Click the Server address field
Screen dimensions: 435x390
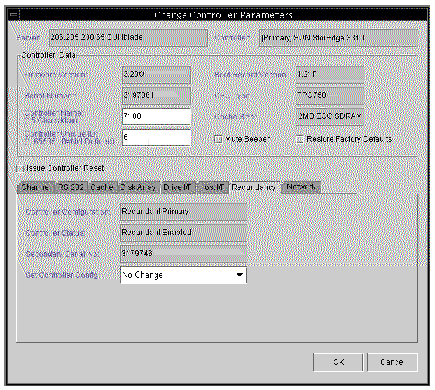pos(128,37)
